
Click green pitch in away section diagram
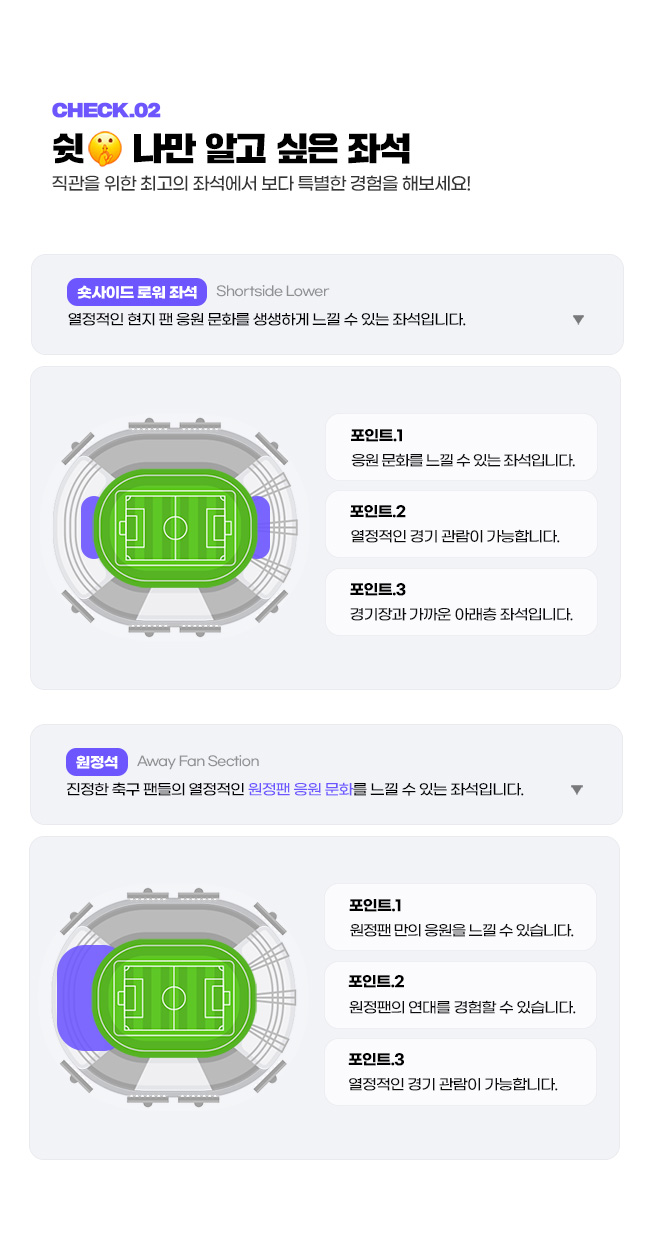tap(174, 997)
